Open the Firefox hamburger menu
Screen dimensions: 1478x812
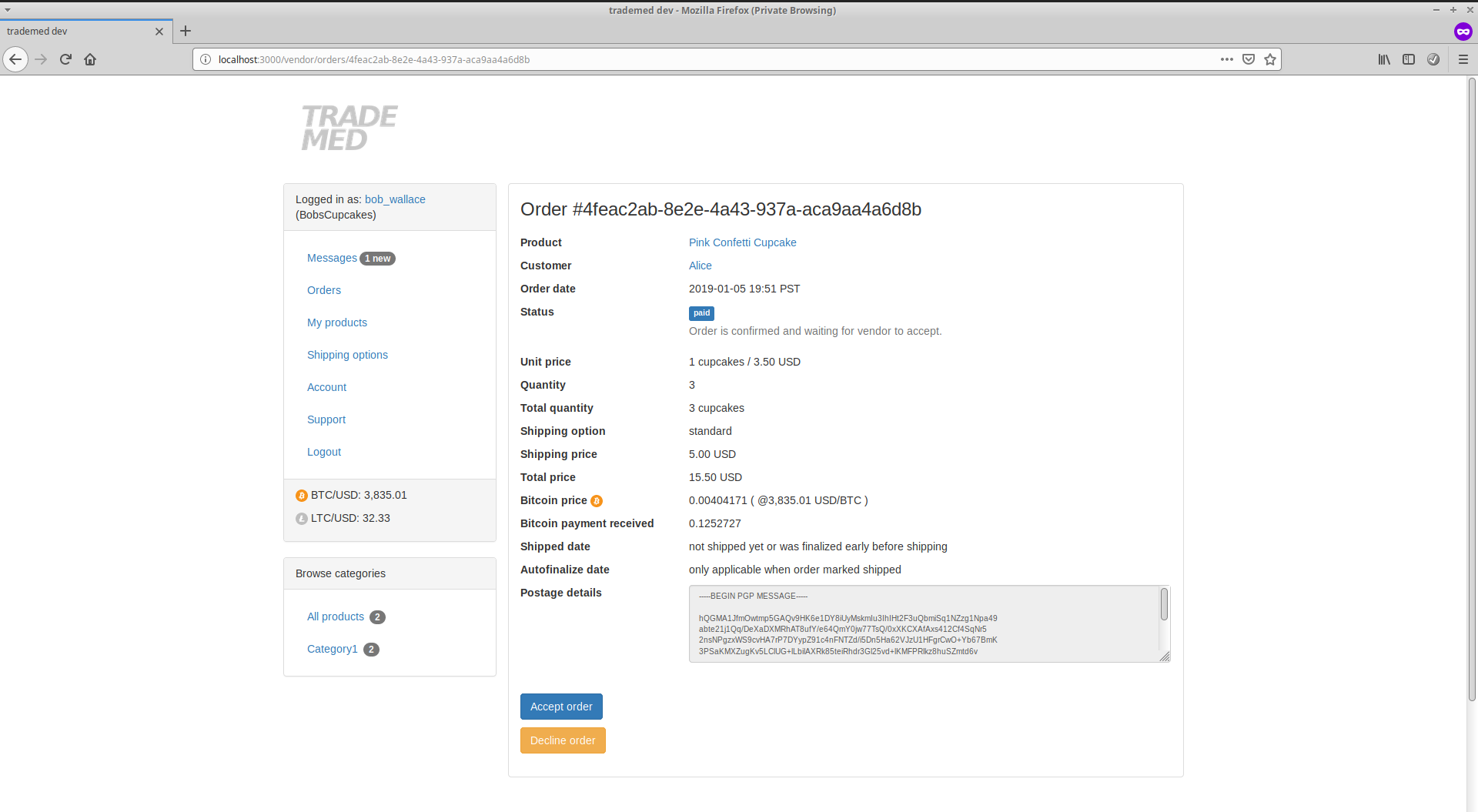coord(1463,59)
